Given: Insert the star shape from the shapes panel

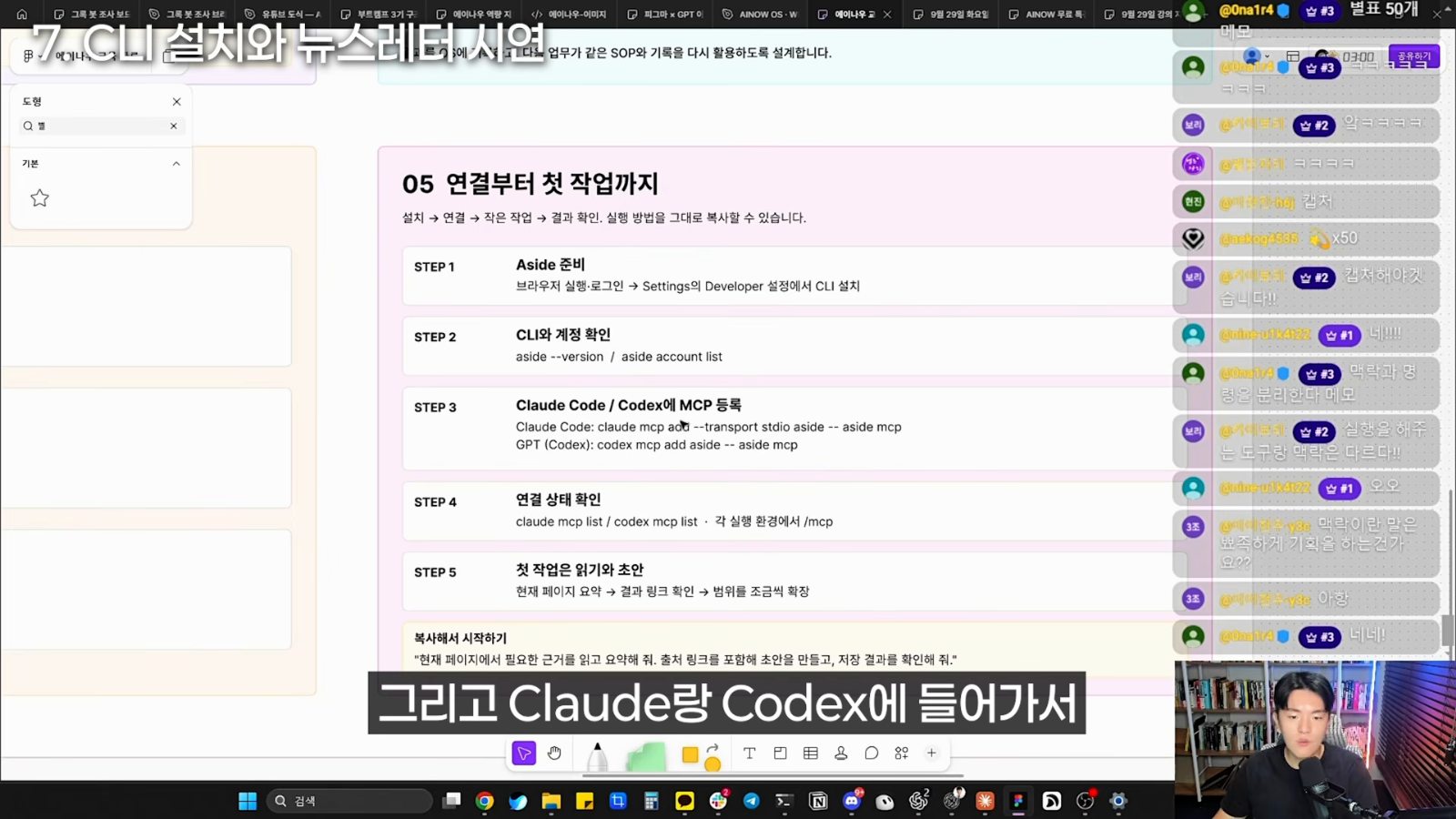Looking at the screenshot, I should (x=39, y=198).
